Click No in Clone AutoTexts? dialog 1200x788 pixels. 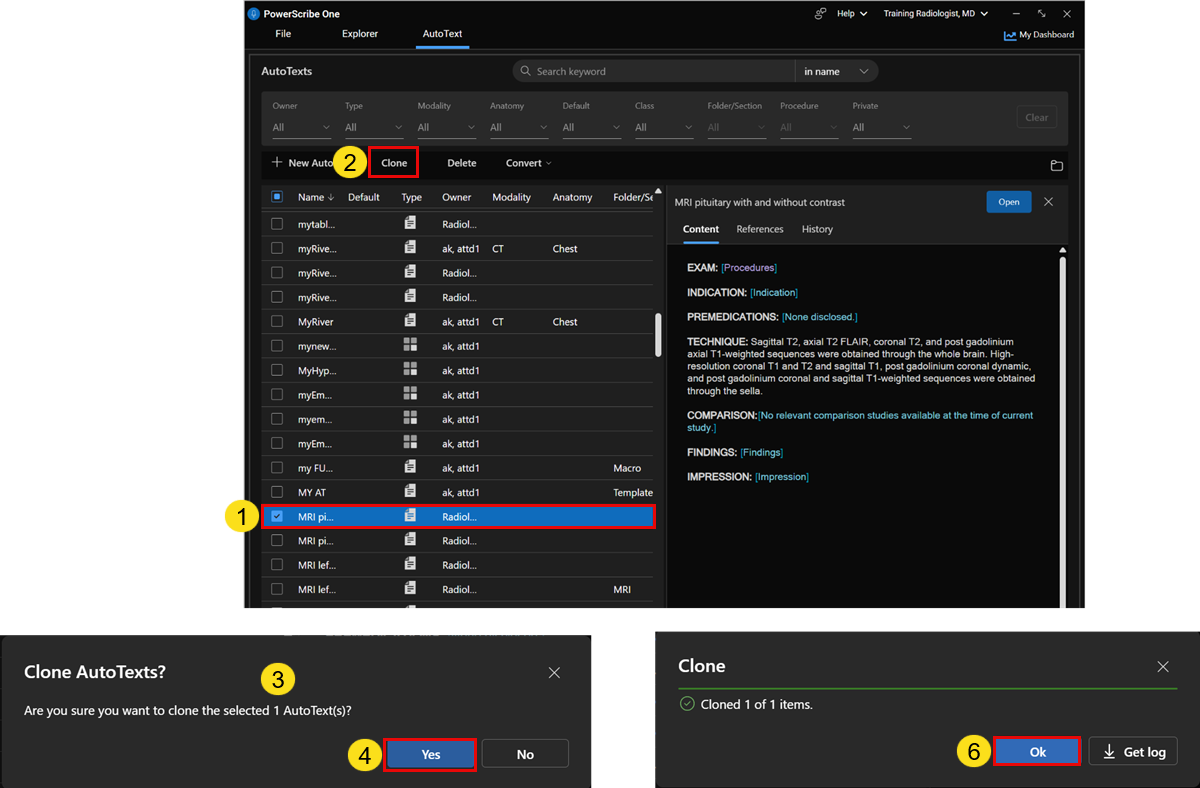coord(525,754)
